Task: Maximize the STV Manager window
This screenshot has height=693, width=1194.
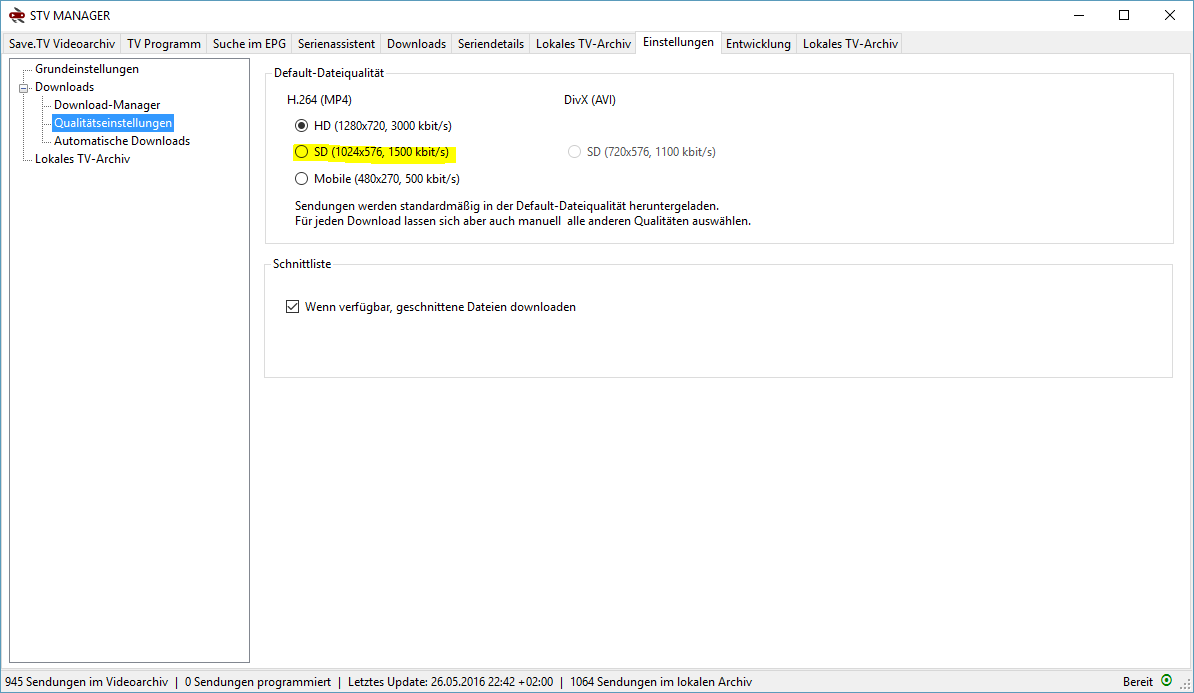Action: click(1124, 15)
